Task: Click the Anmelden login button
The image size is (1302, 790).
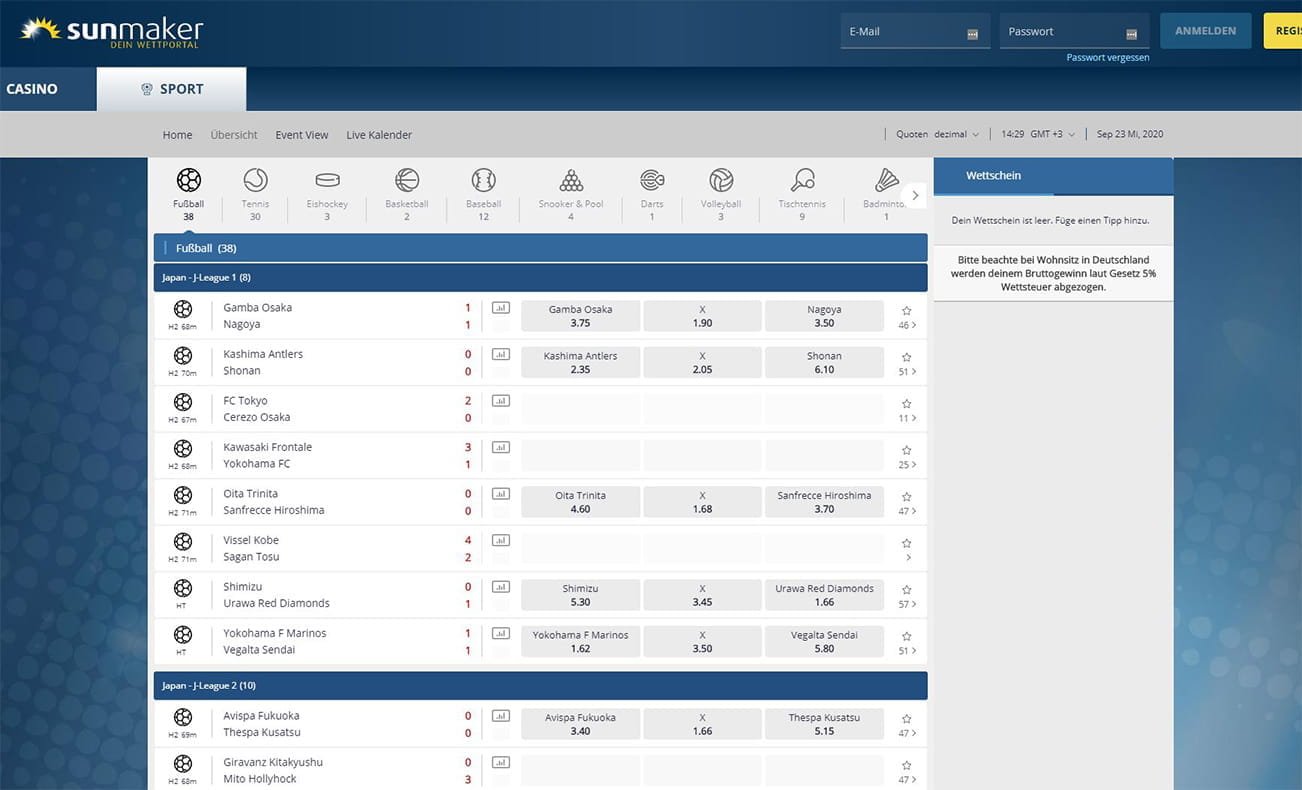Action: 1205,31
